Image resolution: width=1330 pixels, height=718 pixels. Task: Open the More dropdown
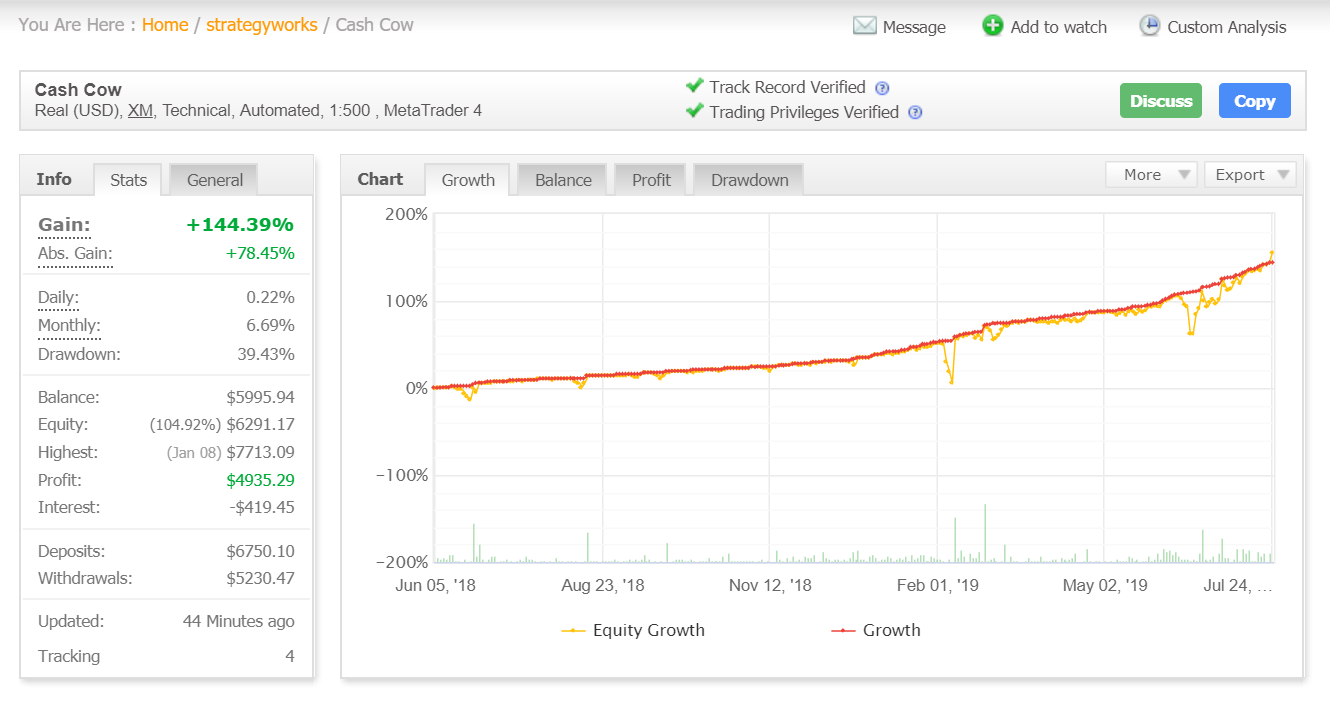coord(1151,174)
